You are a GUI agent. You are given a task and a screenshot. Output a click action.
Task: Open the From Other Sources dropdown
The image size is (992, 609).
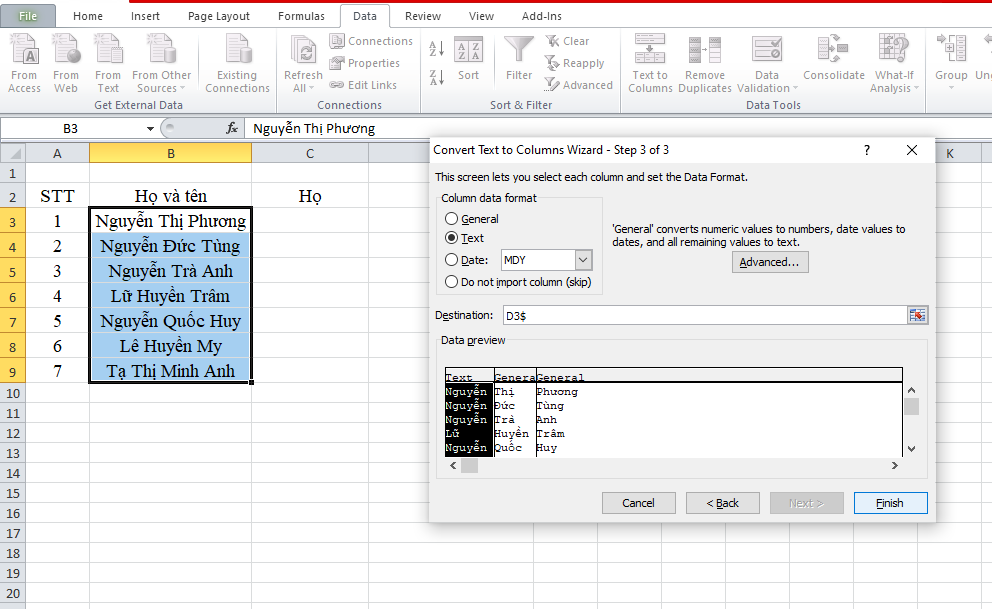point(161,63)
